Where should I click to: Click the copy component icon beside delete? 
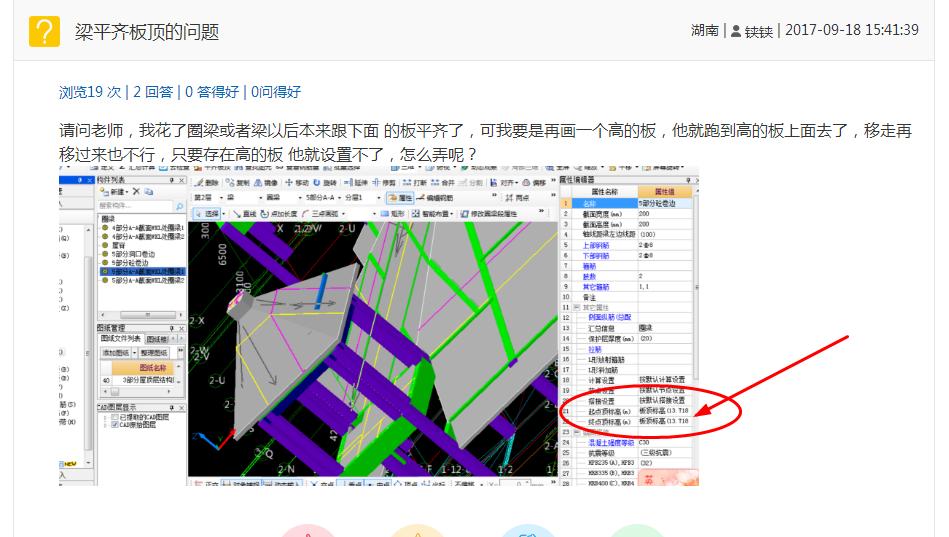coord(149,191)
